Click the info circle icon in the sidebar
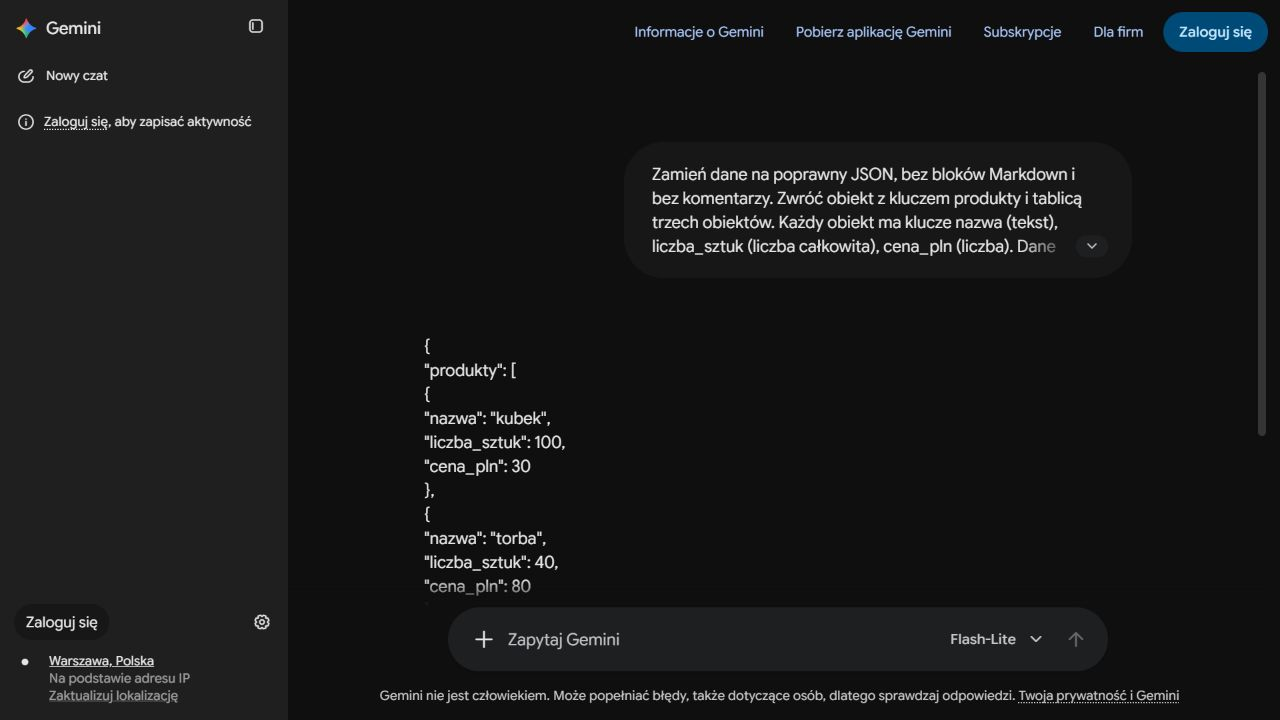Image resolution: width=1280 pixels, height=720 pixels. [x=26, y=122]
